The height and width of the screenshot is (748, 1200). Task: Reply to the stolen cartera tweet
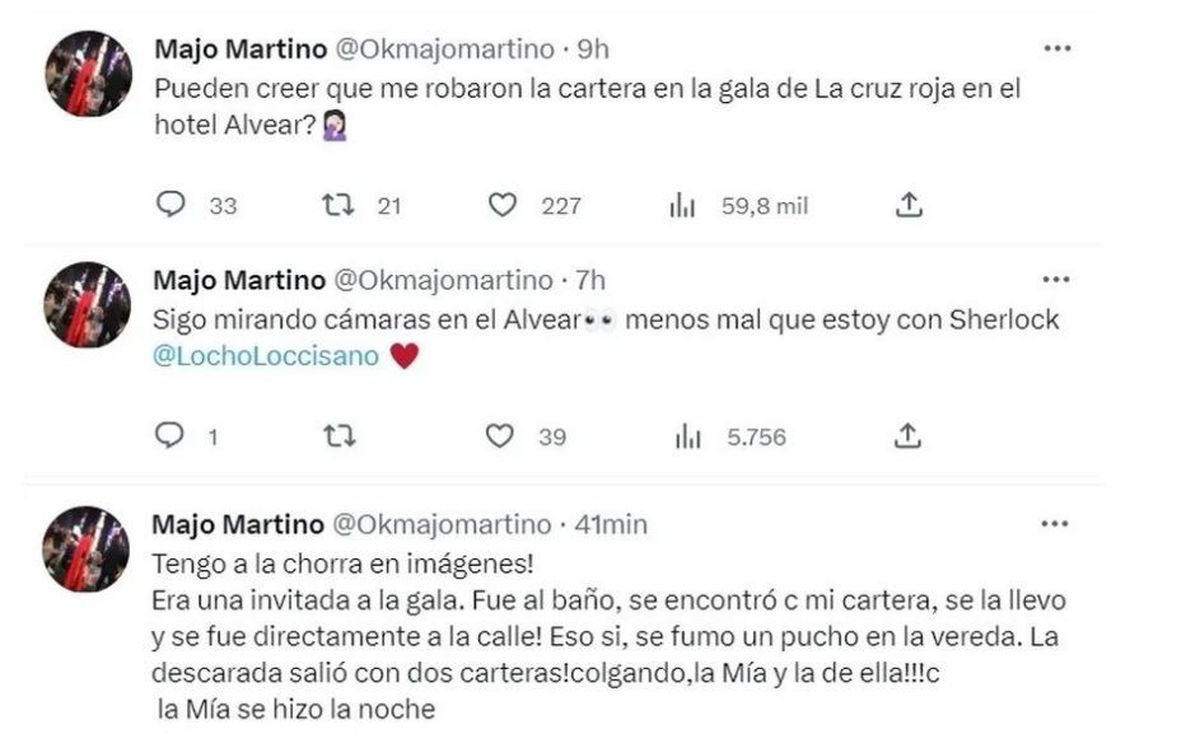[x=174, y=206]
